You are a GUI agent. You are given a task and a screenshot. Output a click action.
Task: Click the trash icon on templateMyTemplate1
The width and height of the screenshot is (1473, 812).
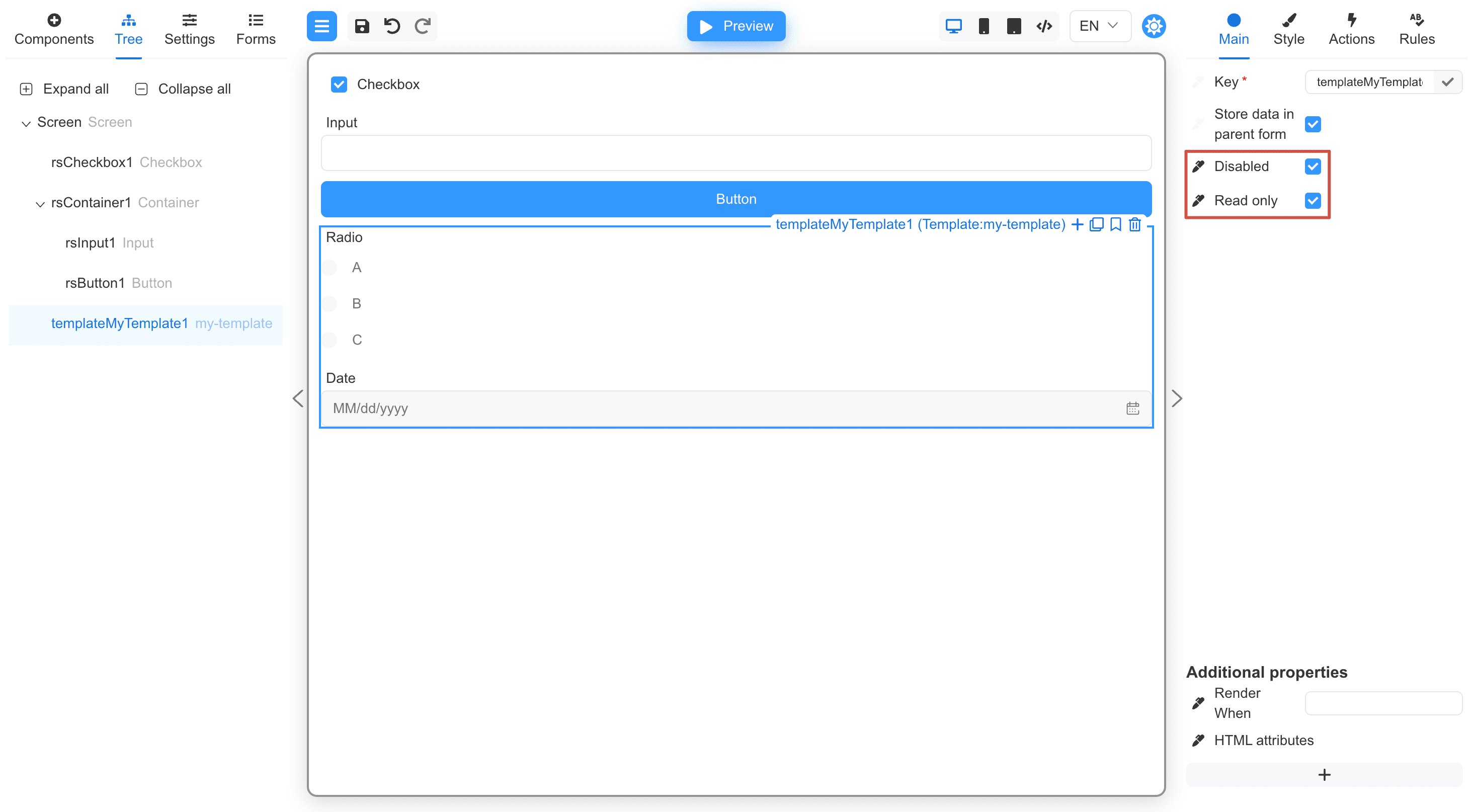coord(1135,224)
